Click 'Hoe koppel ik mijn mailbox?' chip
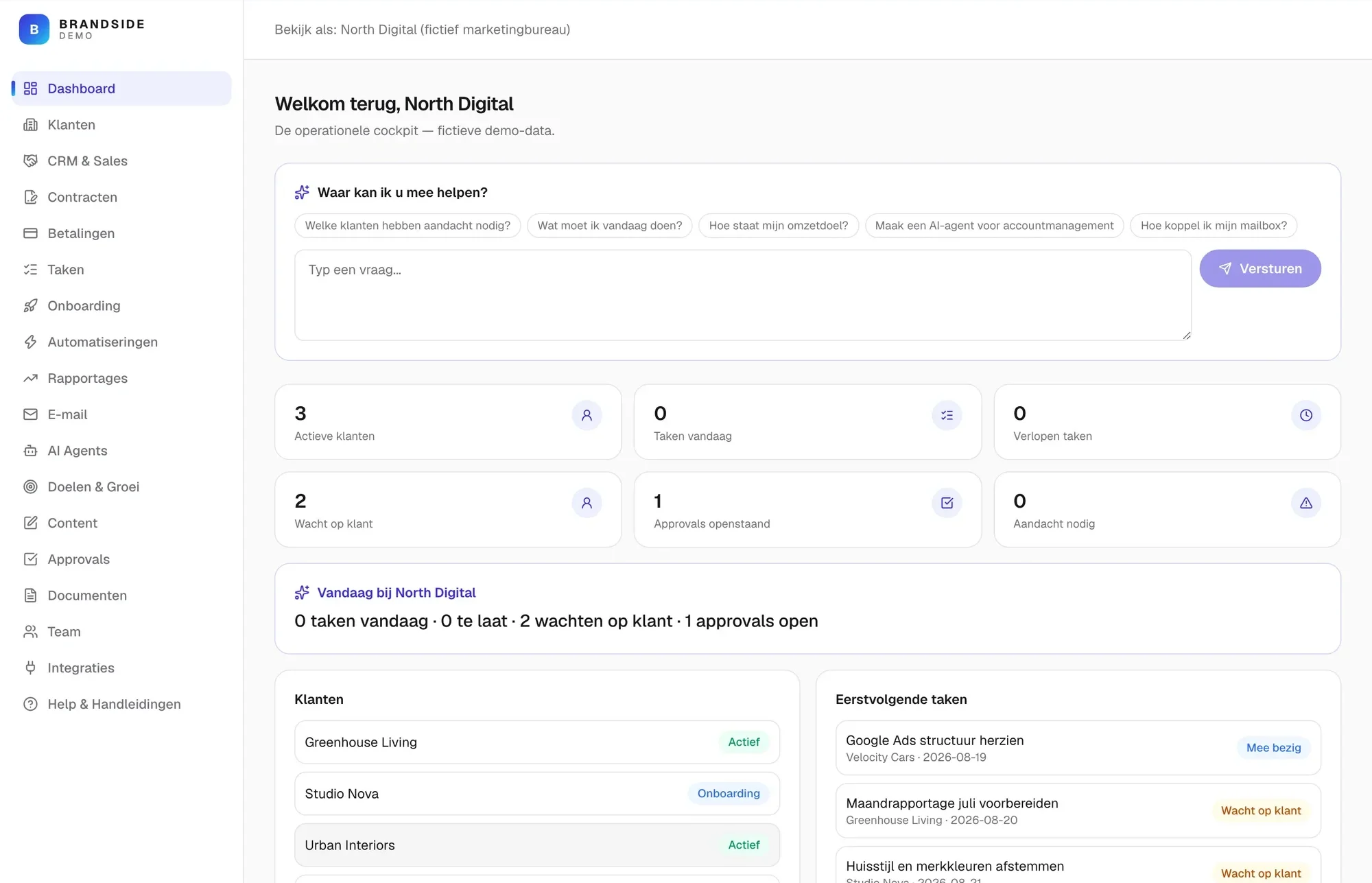Image resolution: width=1372 pixels, height=883 pixels. click(1214, 226)
